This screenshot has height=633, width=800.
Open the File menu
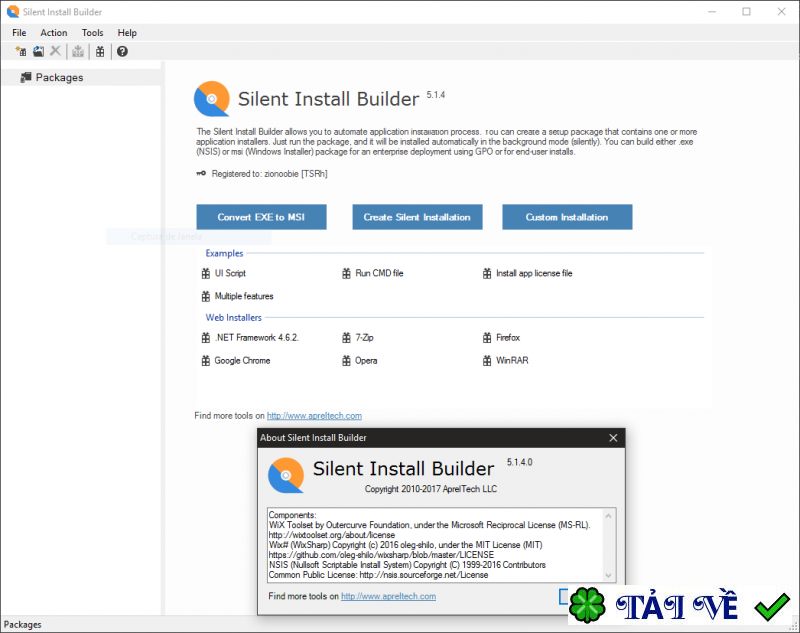tap(19, 33)
